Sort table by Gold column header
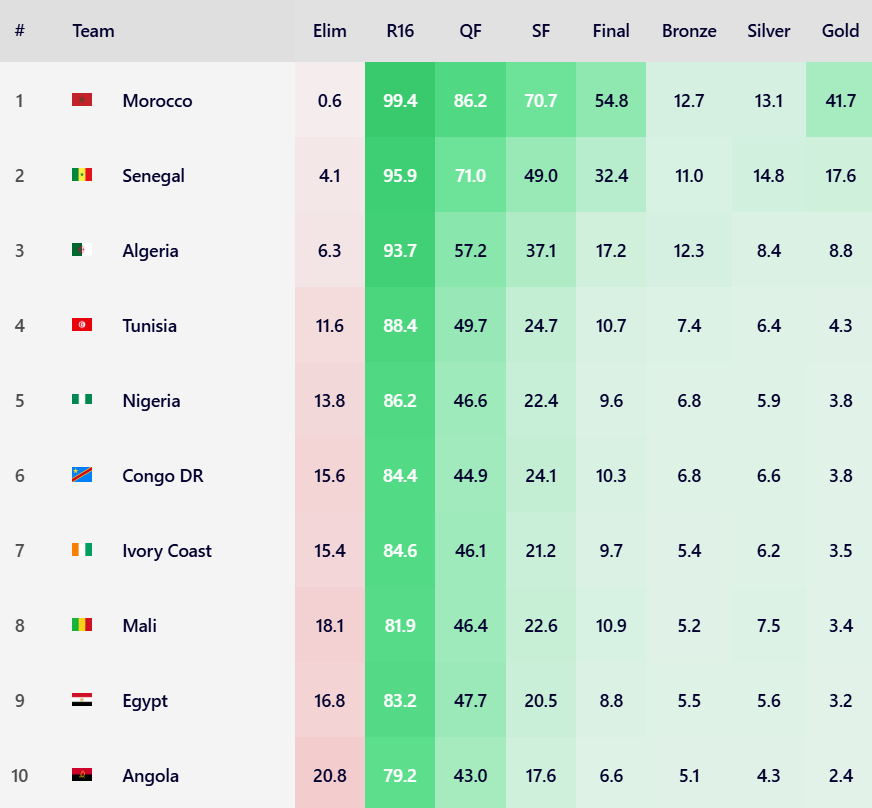The image size is (872, 808). 840,31
